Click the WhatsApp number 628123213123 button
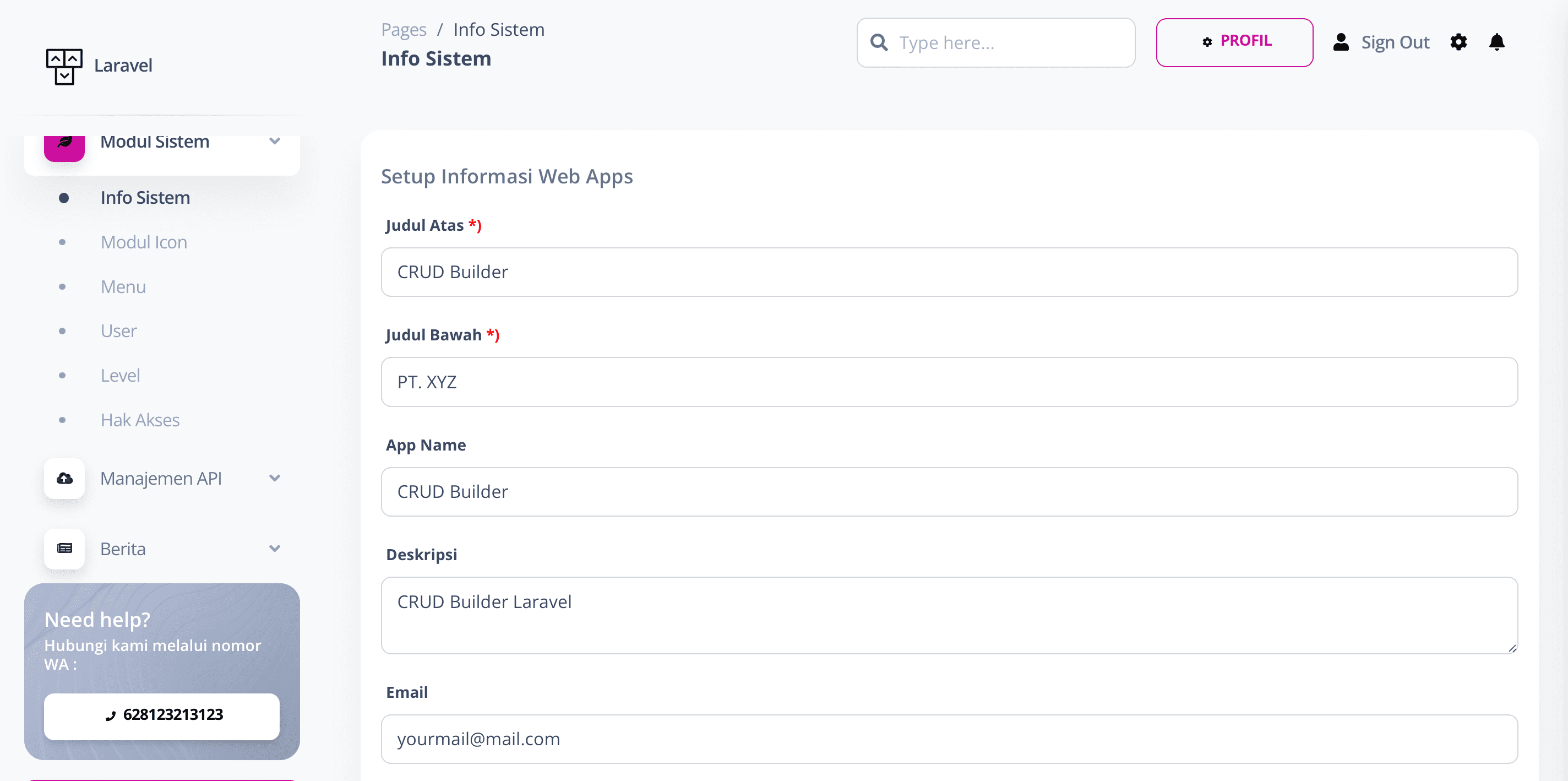The height and width of the screenshot is (781, 1568). (x=161, y=715)
